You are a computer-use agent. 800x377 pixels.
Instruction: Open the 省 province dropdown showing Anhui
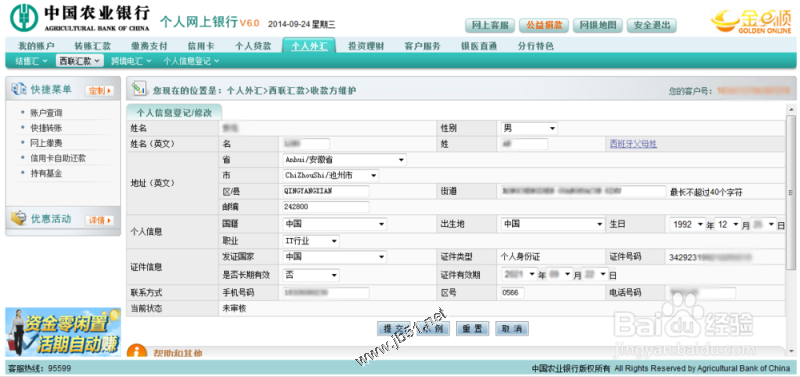[x=344, y=160]
